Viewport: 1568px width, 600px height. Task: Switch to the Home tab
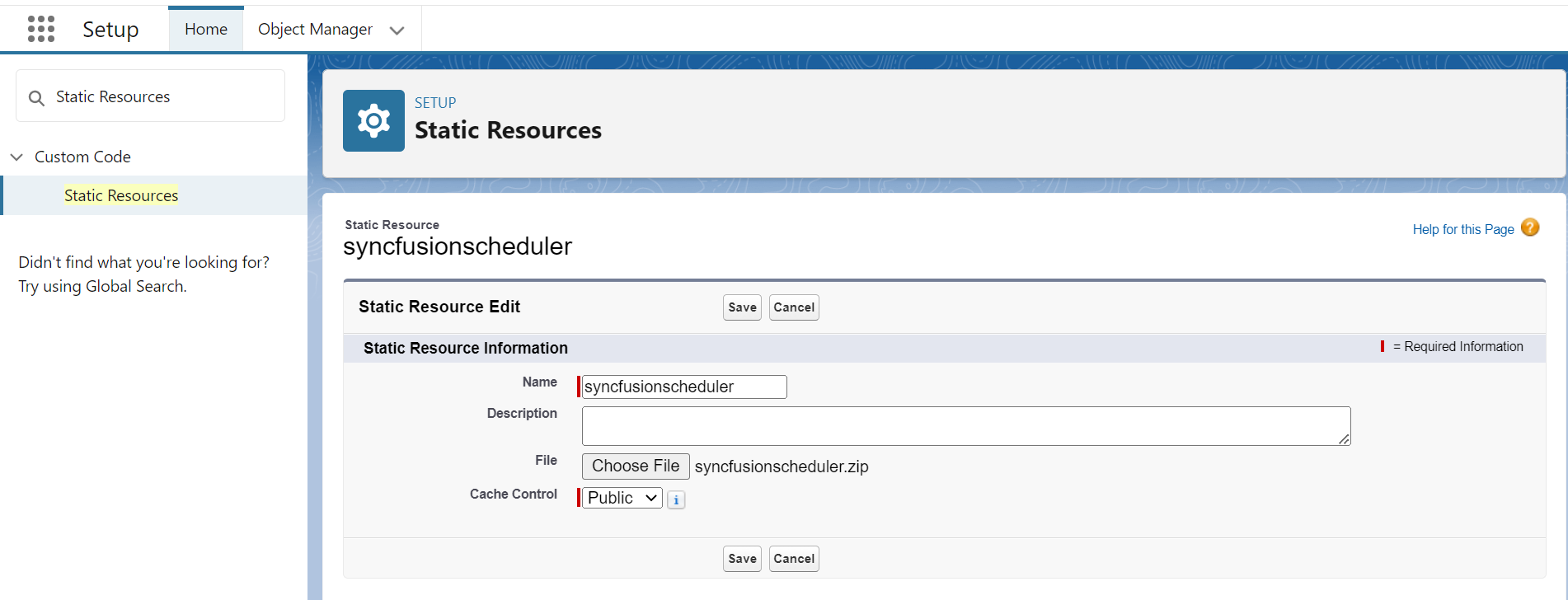(x=205, y=30)
